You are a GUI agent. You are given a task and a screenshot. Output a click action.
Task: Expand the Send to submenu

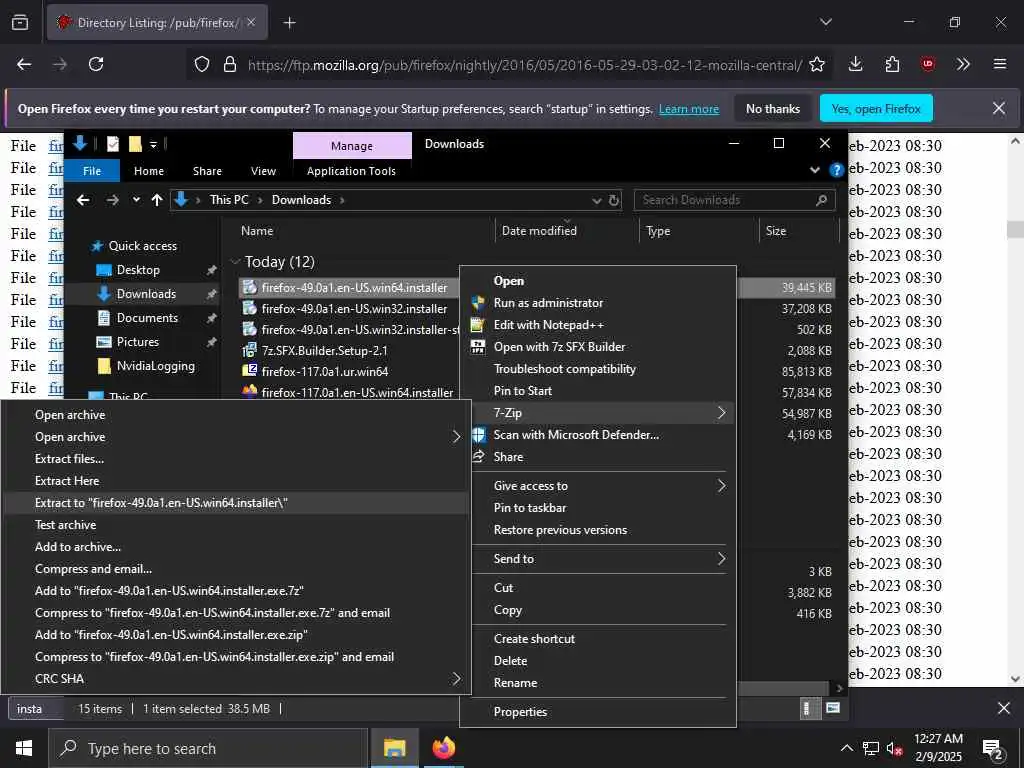(722, 559)
